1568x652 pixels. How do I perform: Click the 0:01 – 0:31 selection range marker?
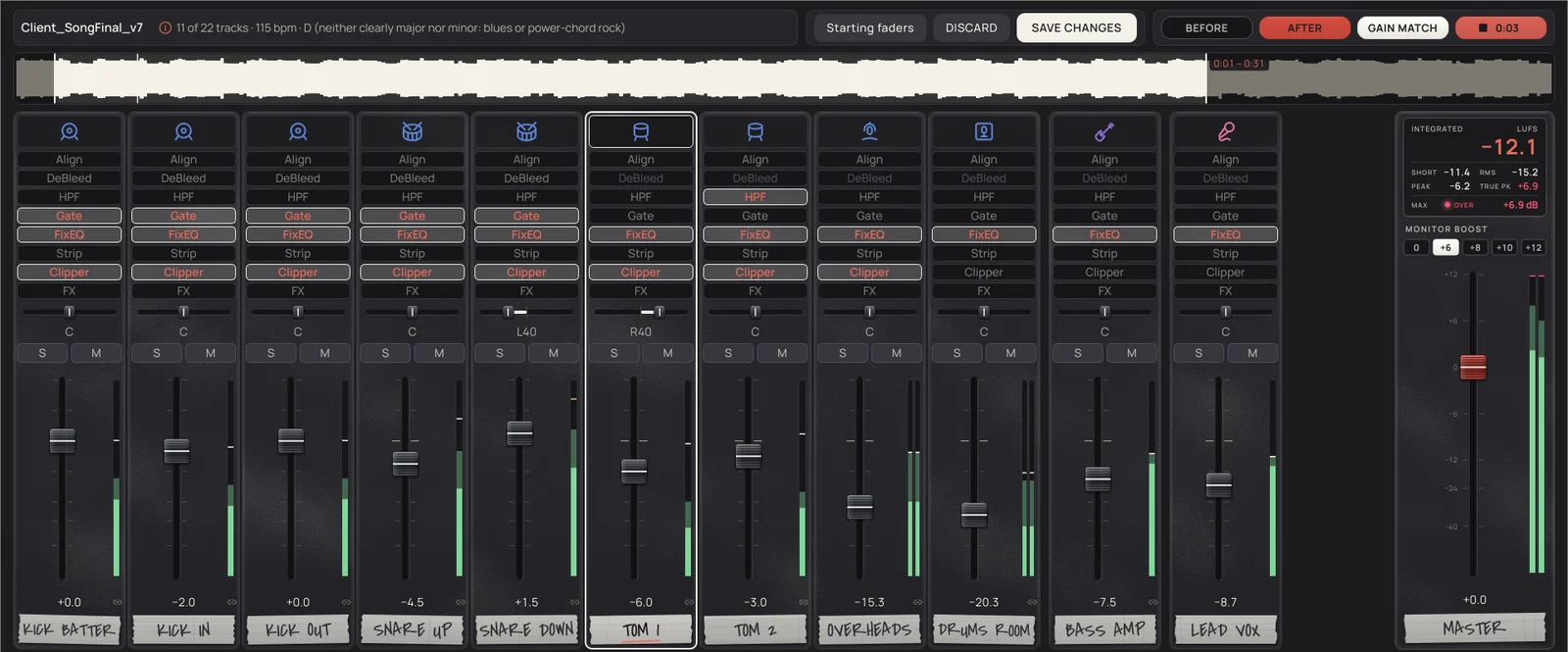coord(1239,64)
